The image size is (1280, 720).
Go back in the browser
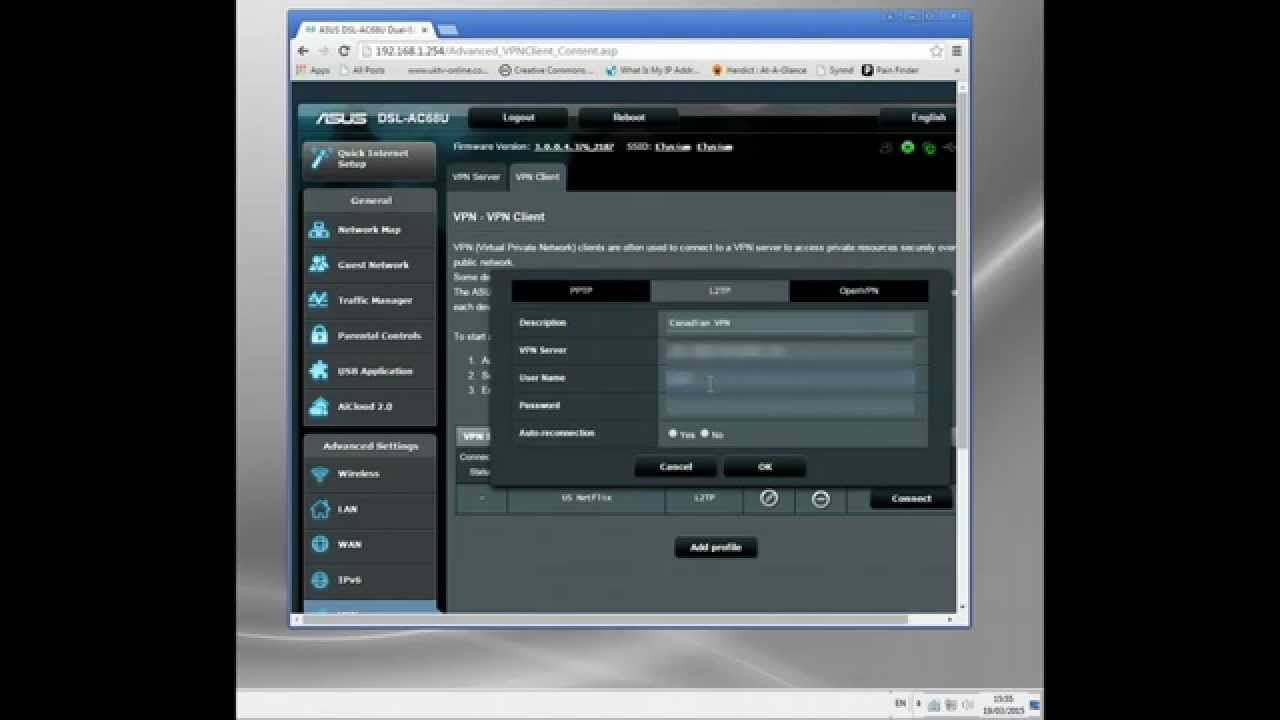point(304,51)
